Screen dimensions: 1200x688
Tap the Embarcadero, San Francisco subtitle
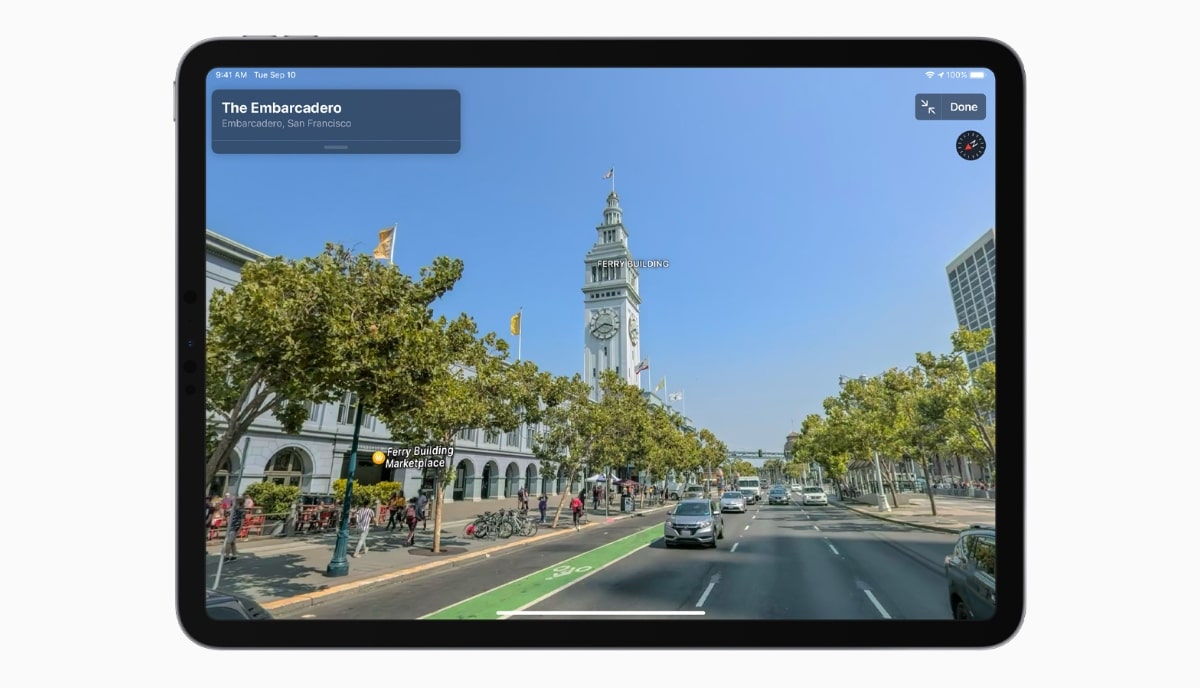286,123
